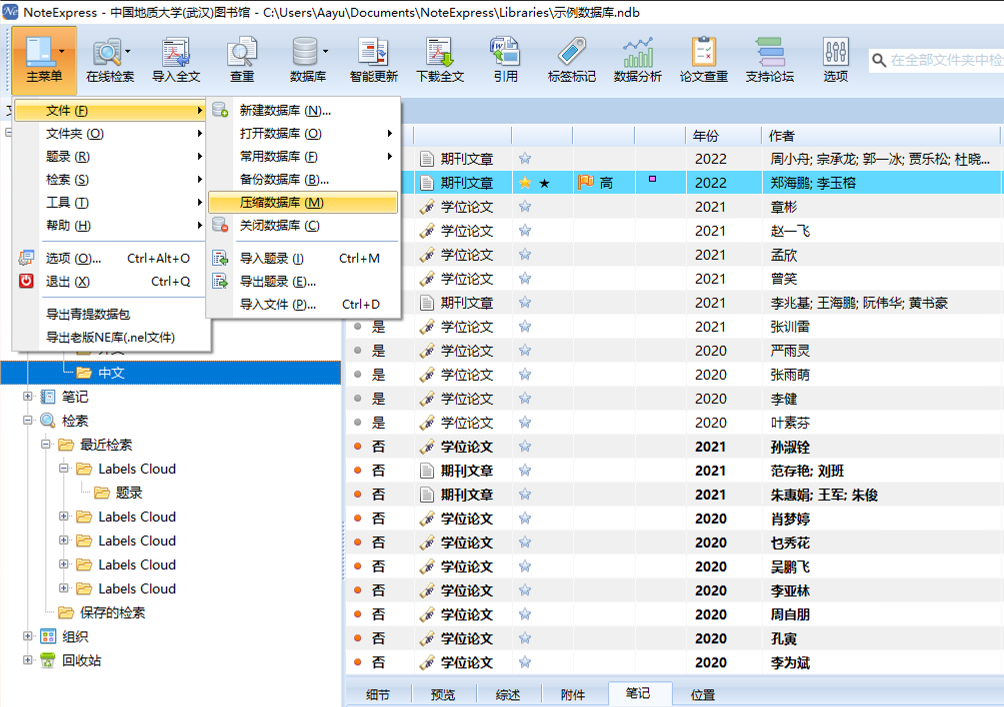Image resolution: width=1004 pixels, height=707 pixels.
Task: Click the 下载全文 toolbar icon
Action: pyautogui.click(x=440, y=58)
